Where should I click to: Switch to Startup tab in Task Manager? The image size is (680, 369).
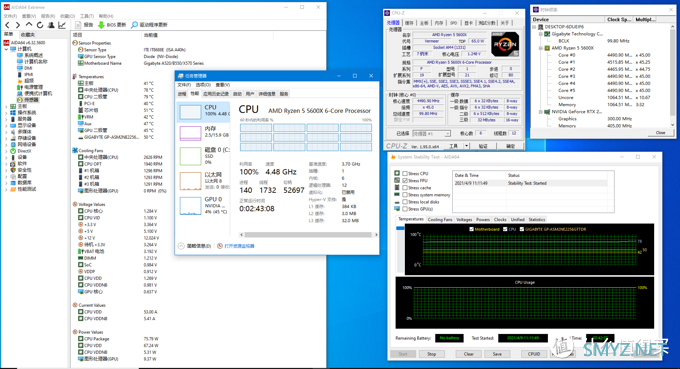point(237,94)
